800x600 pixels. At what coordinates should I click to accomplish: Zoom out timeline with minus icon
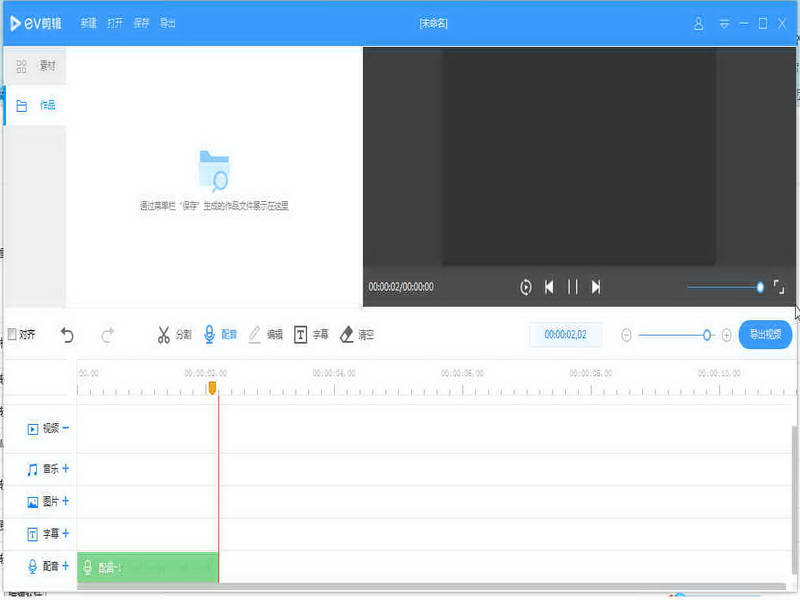pyautogui.click(x=627, y=335)
